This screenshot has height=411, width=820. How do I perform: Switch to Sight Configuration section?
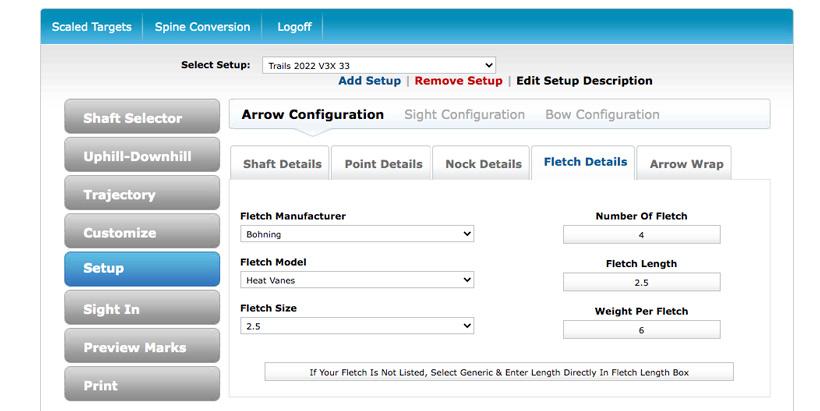(464, 115)
